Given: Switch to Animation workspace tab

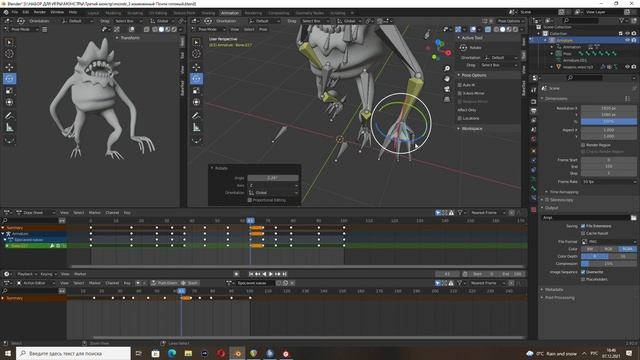Looking at the screenshot, I should [230, 13].
